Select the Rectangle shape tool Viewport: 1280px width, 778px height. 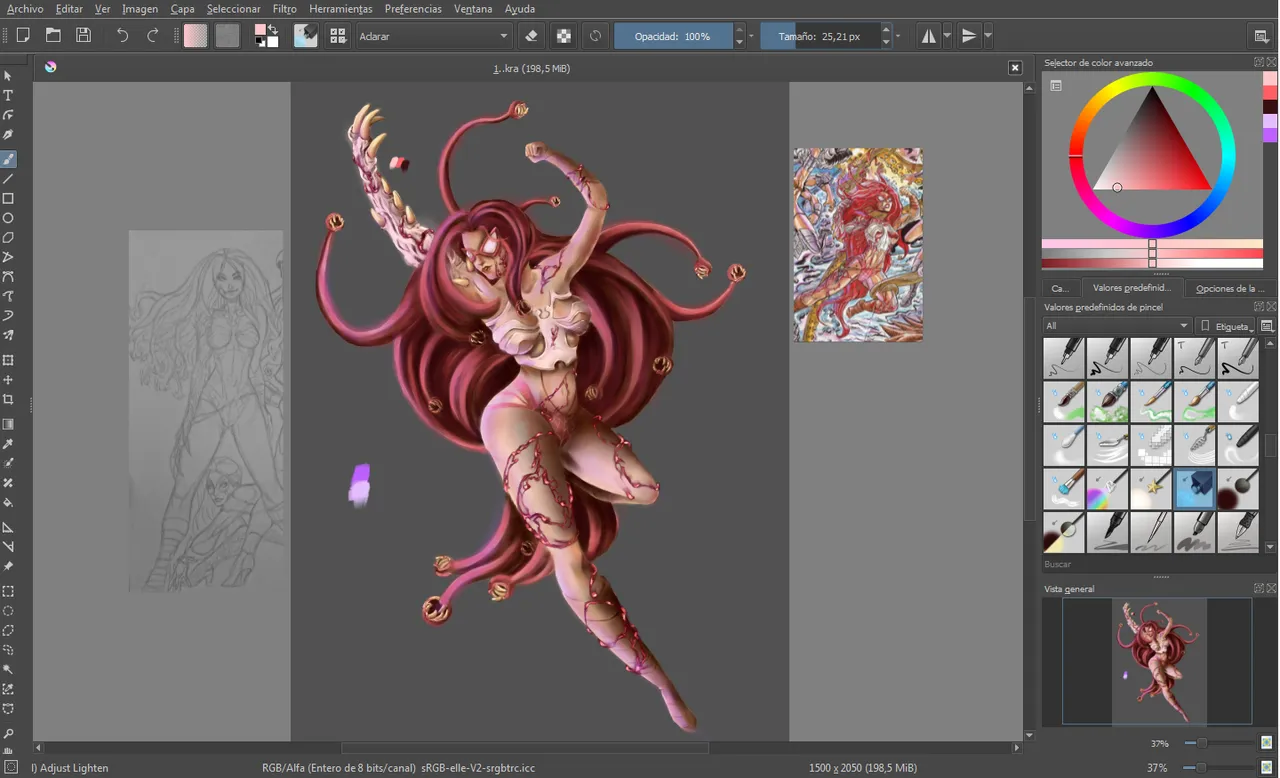[x=8, y=199]
